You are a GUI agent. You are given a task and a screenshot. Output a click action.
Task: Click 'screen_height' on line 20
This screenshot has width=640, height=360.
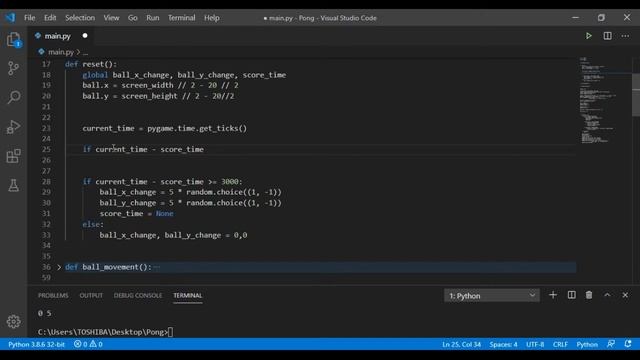pyautogui.click(x=149, y=96)
